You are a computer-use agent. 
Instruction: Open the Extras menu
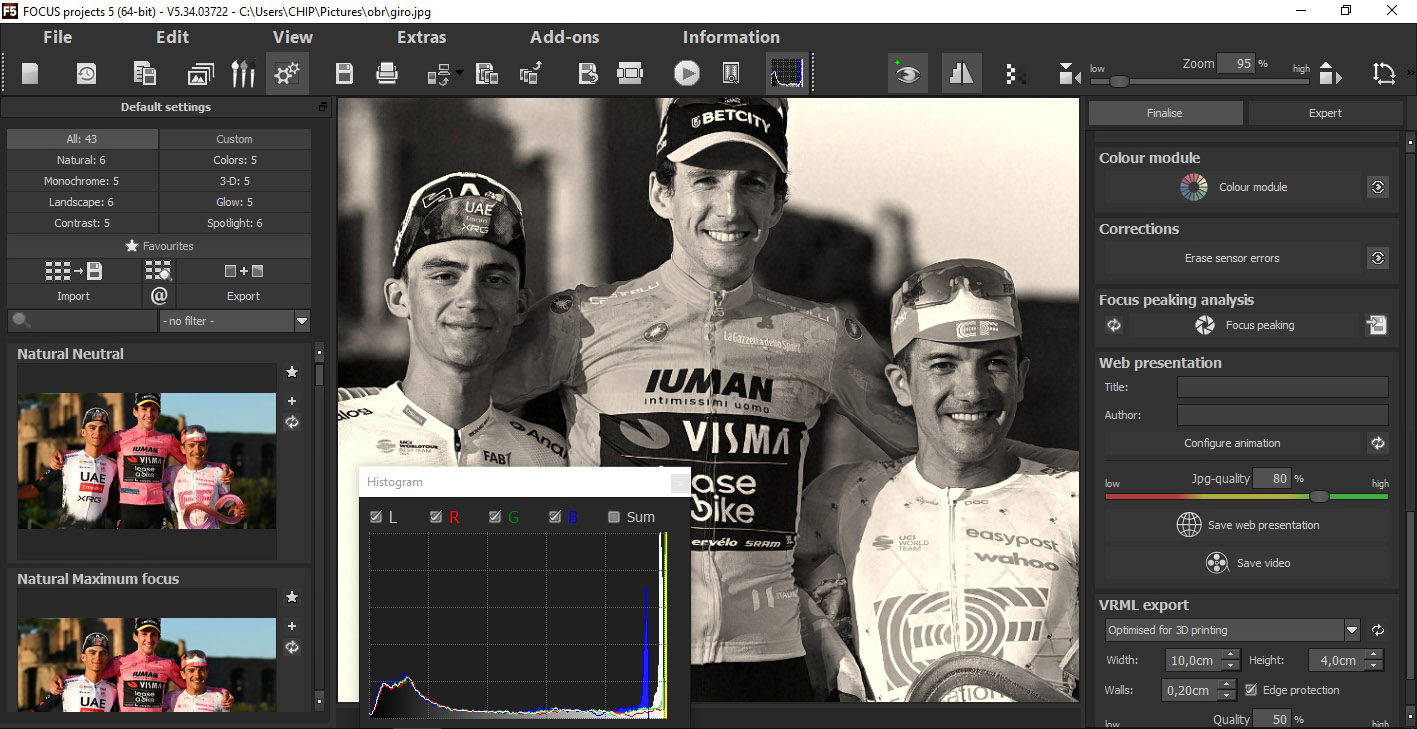421,37
